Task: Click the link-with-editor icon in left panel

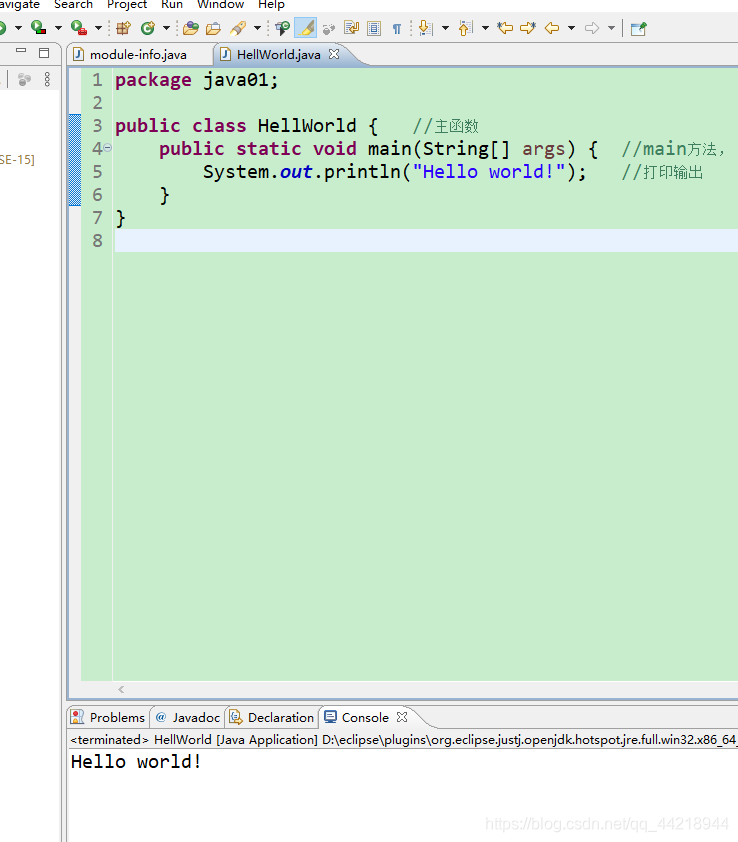Action: coord(24,79)
